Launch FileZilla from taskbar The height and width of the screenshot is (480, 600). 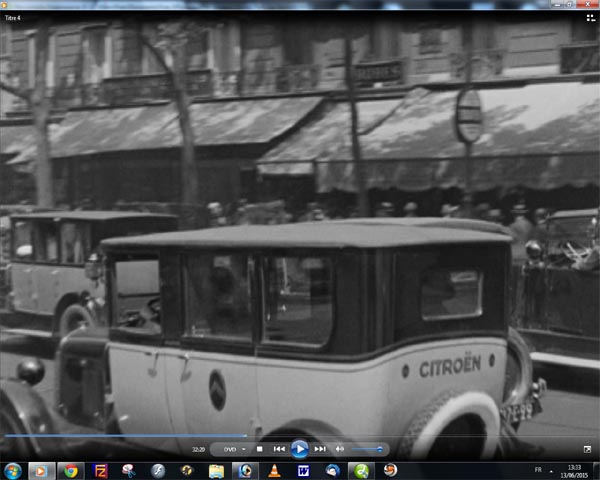(x=100, y=471)
